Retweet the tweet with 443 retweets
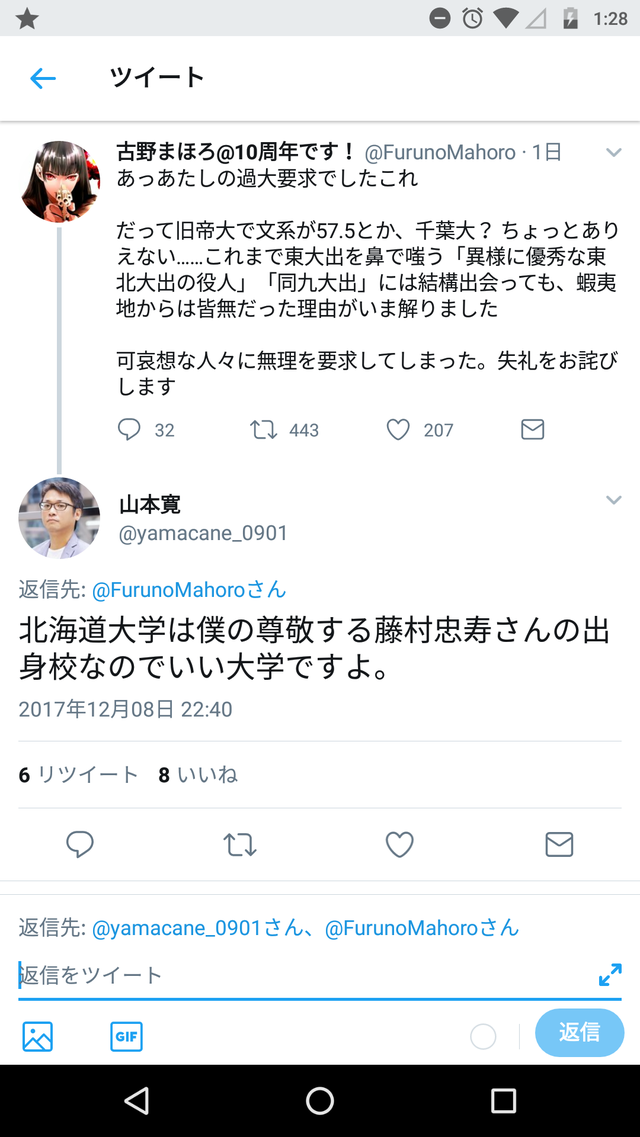This screenshot has width=640, height=1137. click(264, 430)
